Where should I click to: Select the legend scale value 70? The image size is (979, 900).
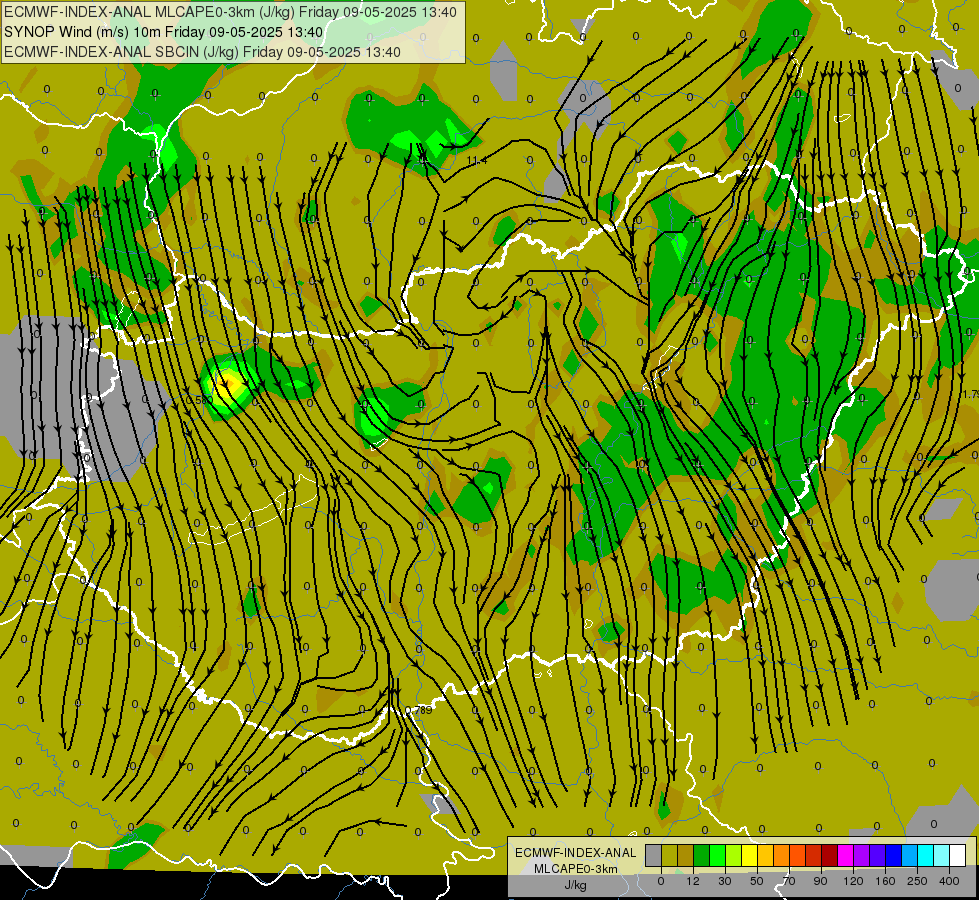[789, 881]
